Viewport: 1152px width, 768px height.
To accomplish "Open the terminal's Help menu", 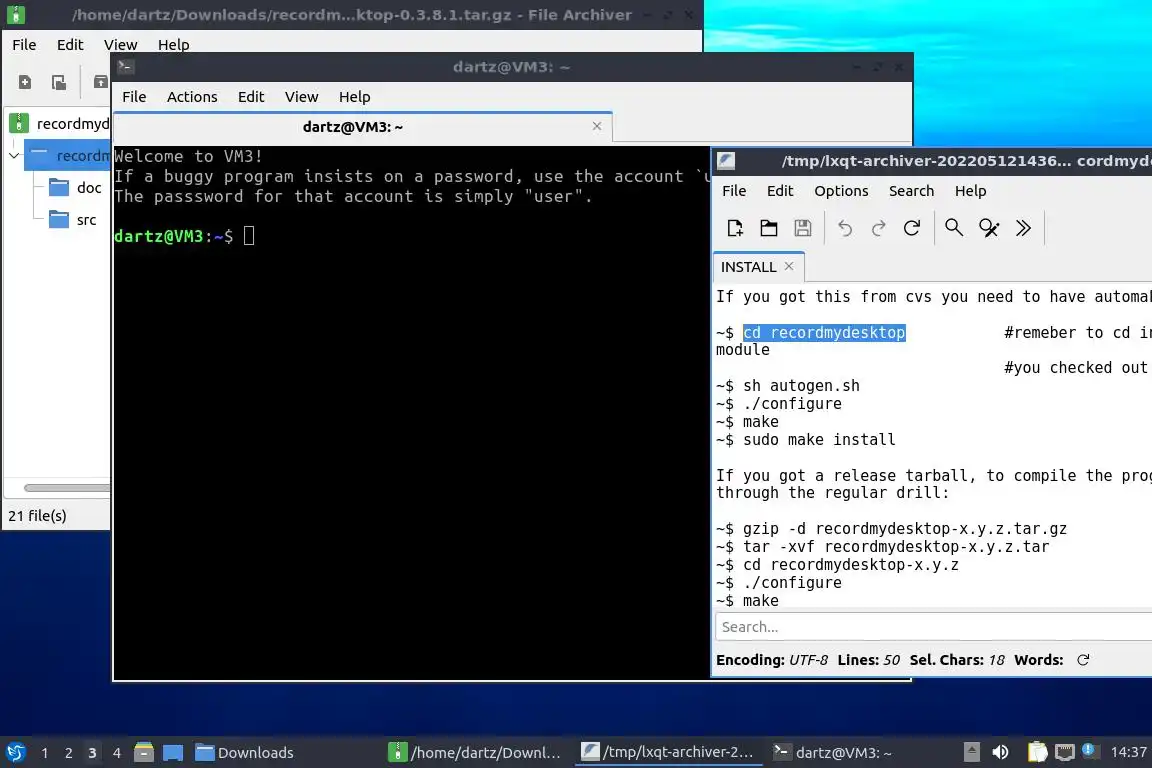I will point(354,97).
